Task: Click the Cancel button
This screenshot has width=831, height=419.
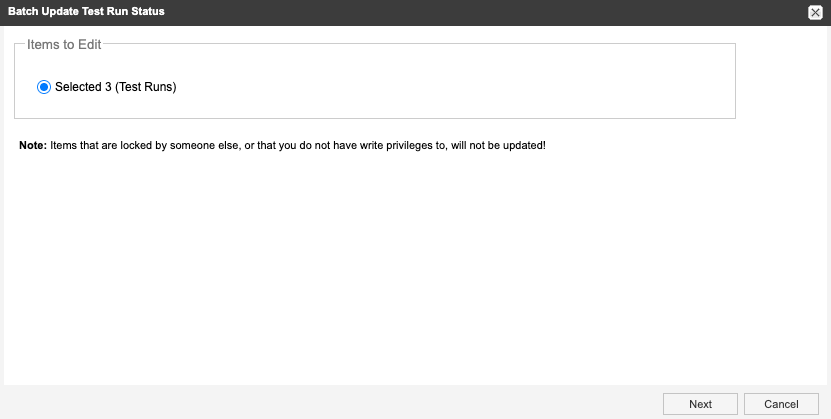Action: 781,404
